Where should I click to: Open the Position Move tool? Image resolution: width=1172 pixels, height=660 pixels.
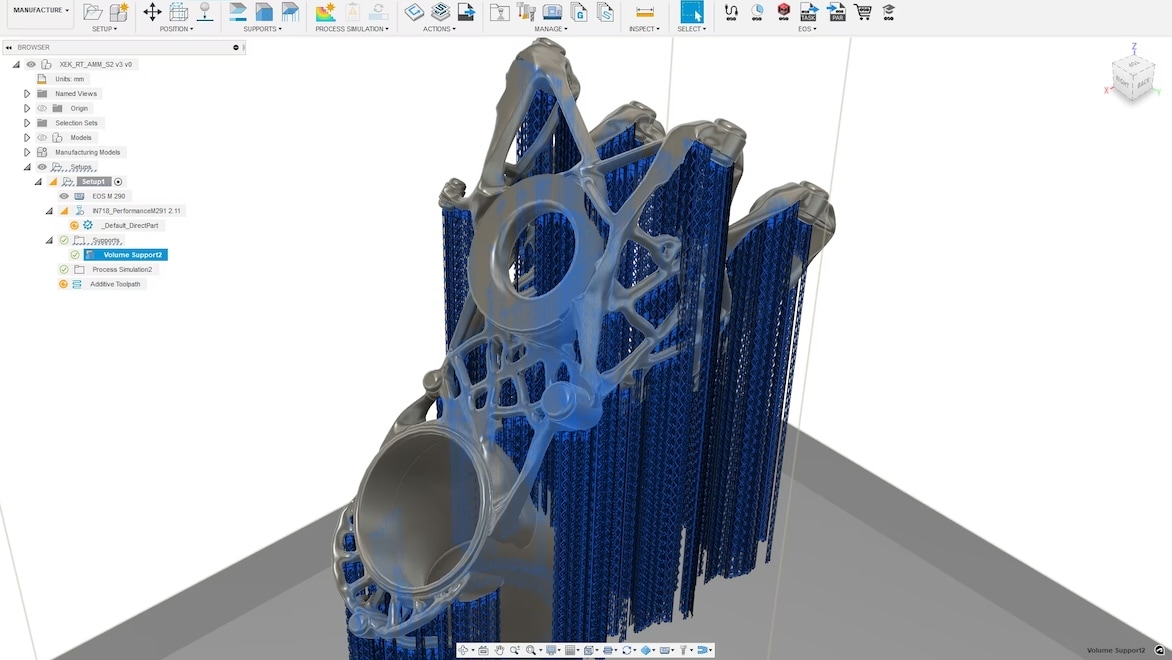pos(151,12)
